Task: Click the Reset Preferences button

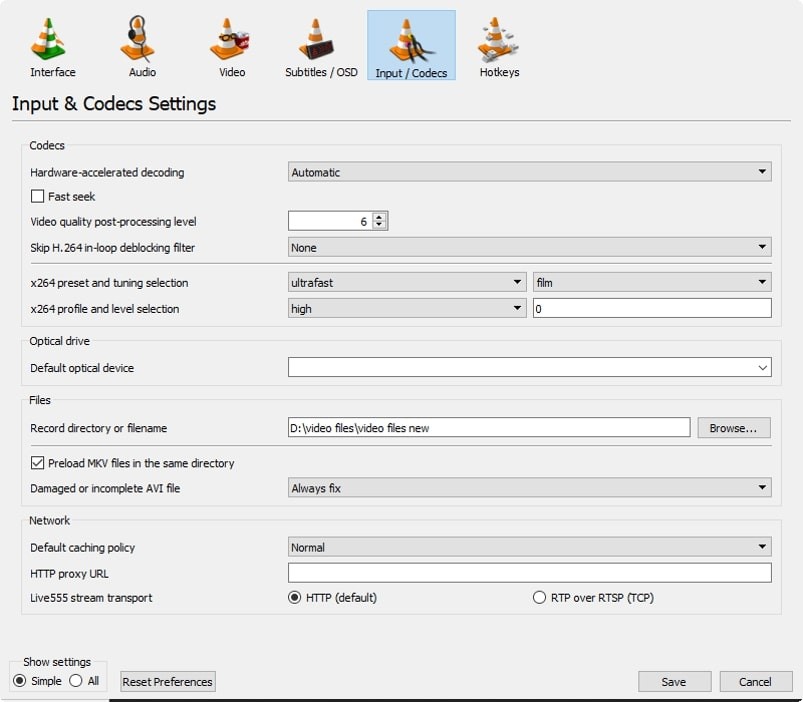Action: pos(167,682)
